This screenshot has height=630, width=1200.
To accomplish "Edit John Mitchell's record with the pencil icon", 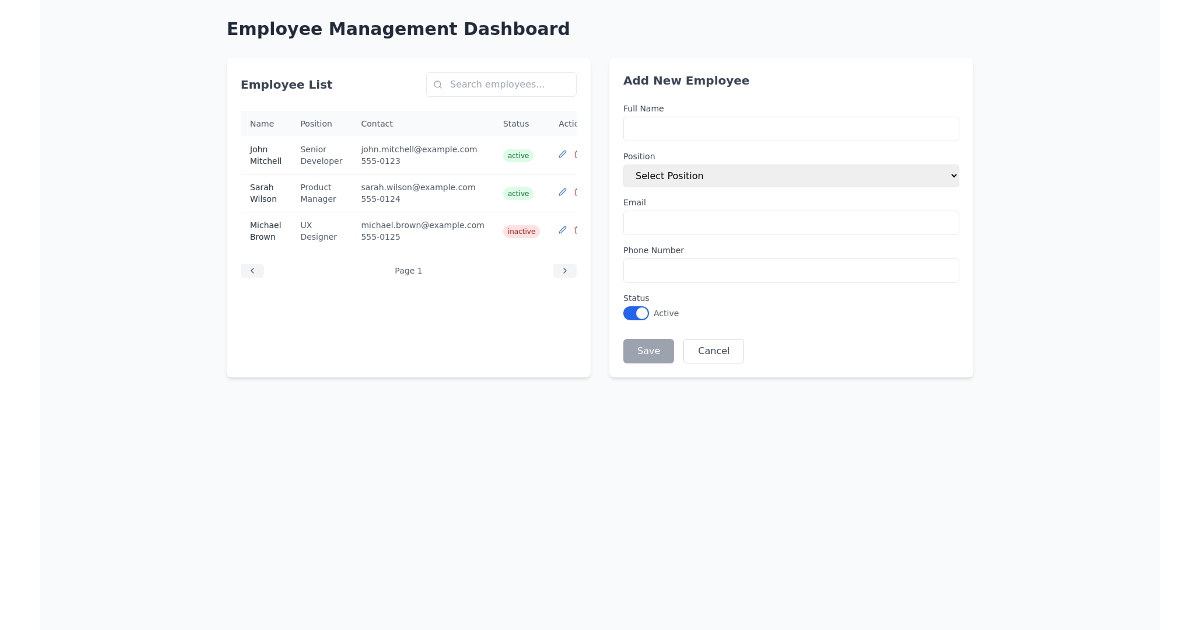I will pyautogui.click(x=562, y=155).
